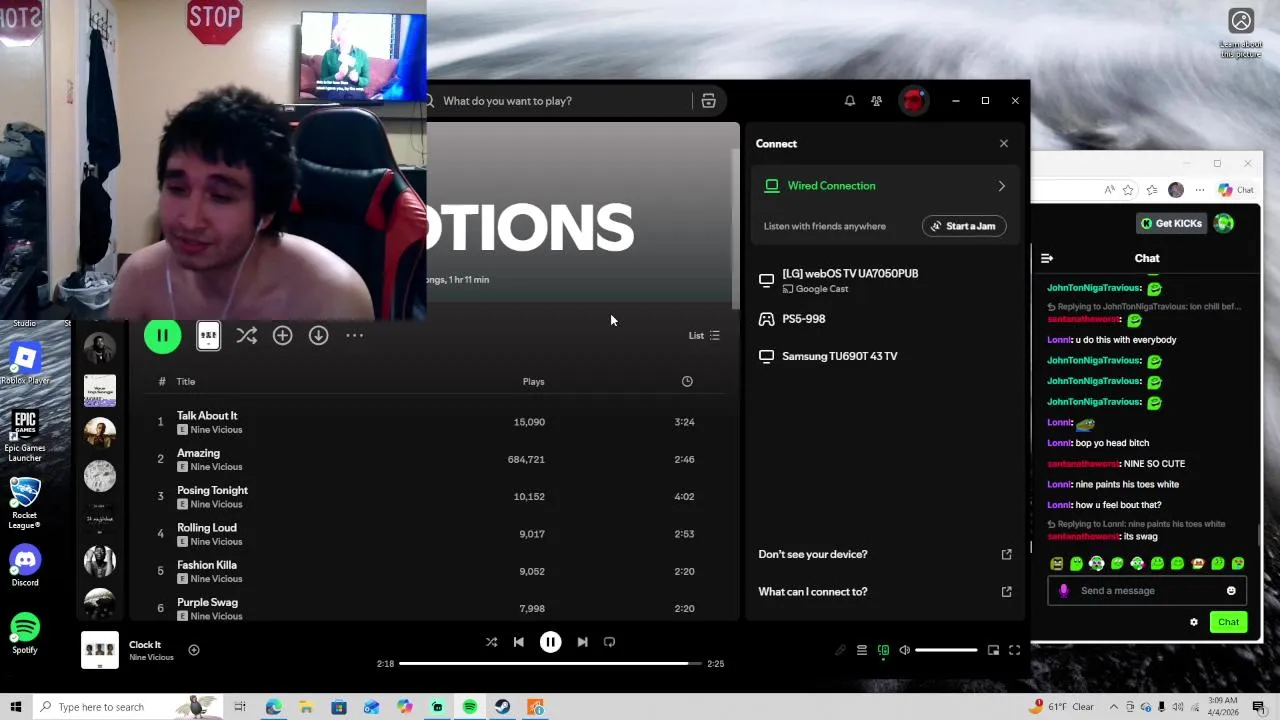Adjust the Spotify volume slider
The image size is (1280, 720).
(x=946, y=651)
